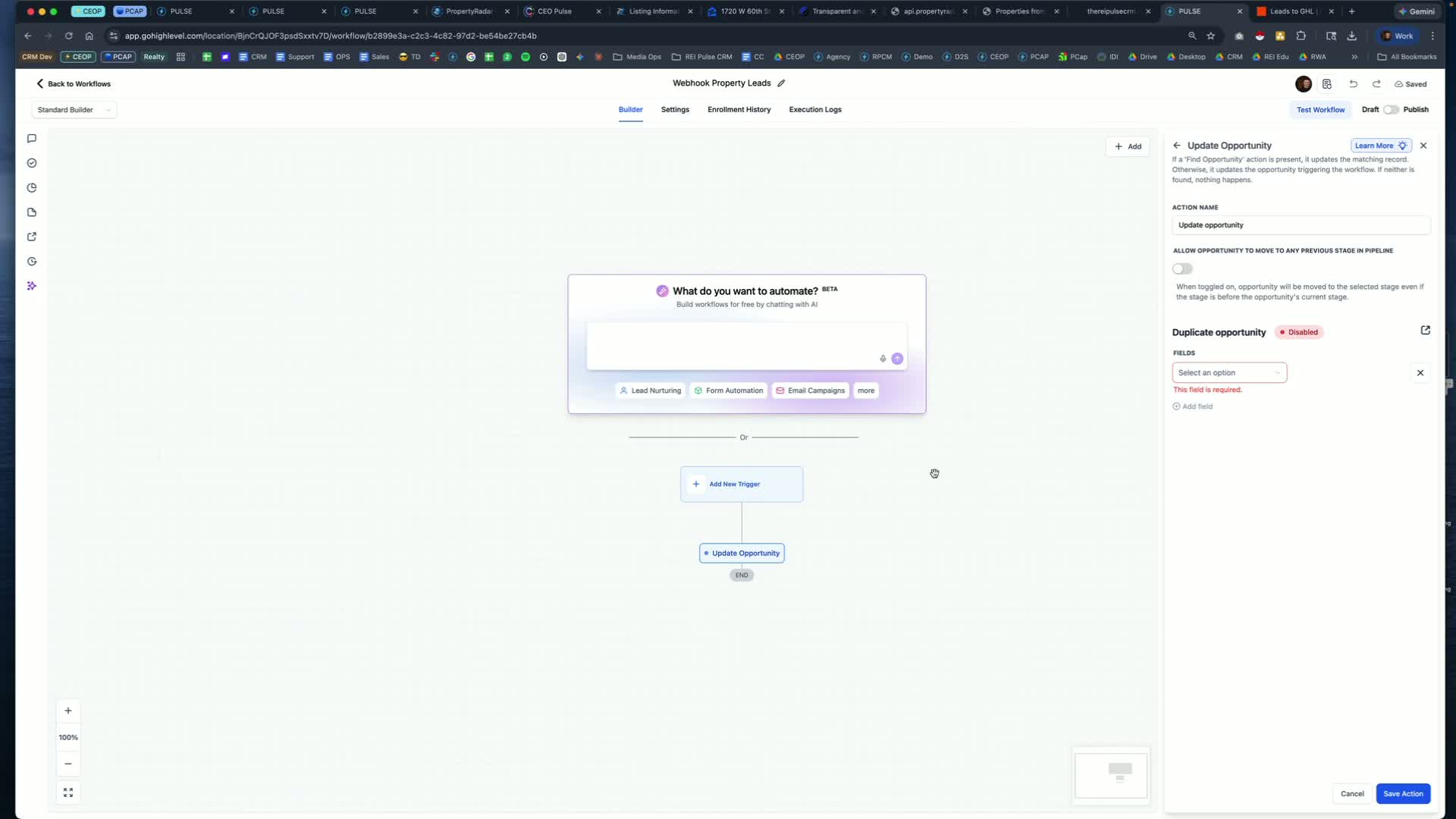The height and width of the screenshot is (819, 1456).
Task: Switch to the Settings tab
Action: click(675, 110)
